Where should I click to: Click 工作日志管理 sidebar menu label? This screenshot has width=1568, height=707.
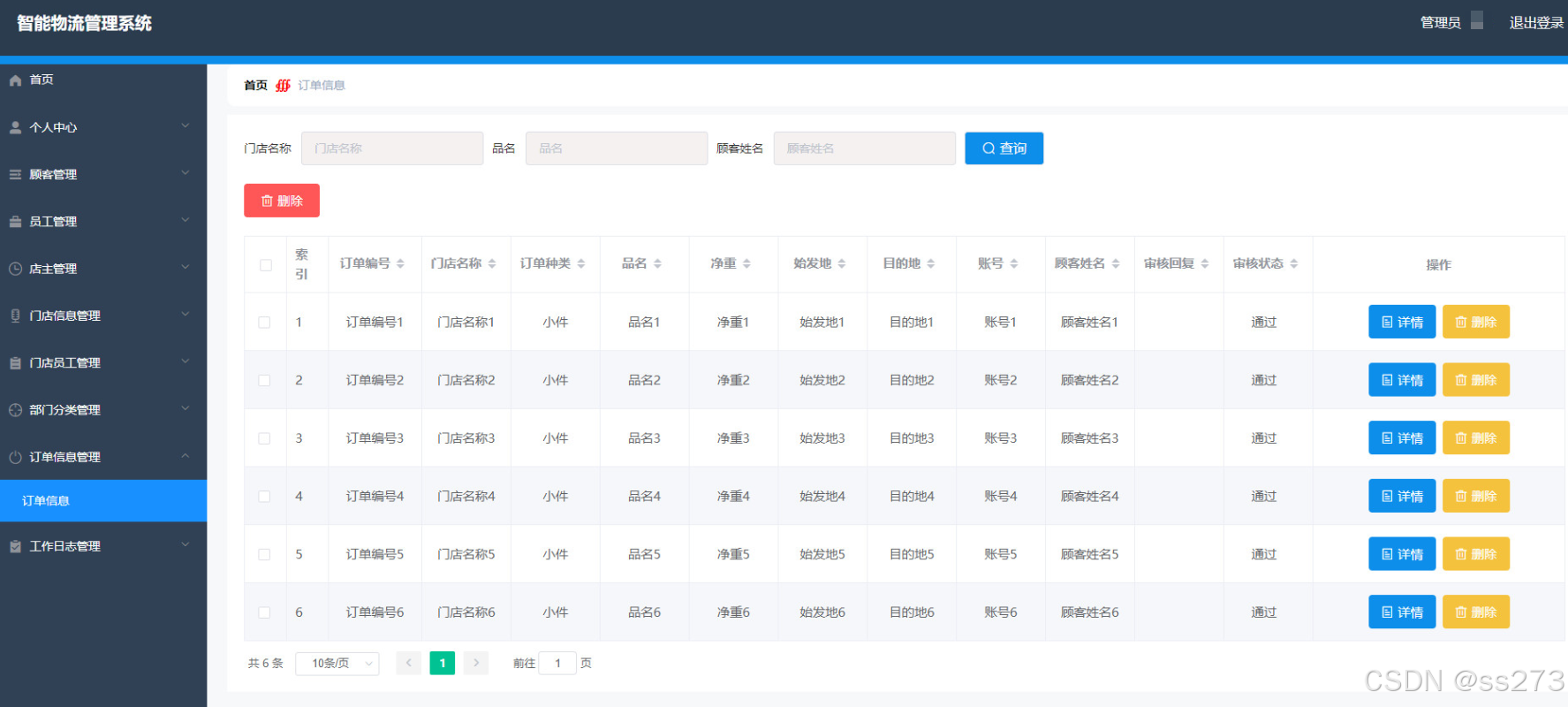pyautogui.click(x=64, y=546)
